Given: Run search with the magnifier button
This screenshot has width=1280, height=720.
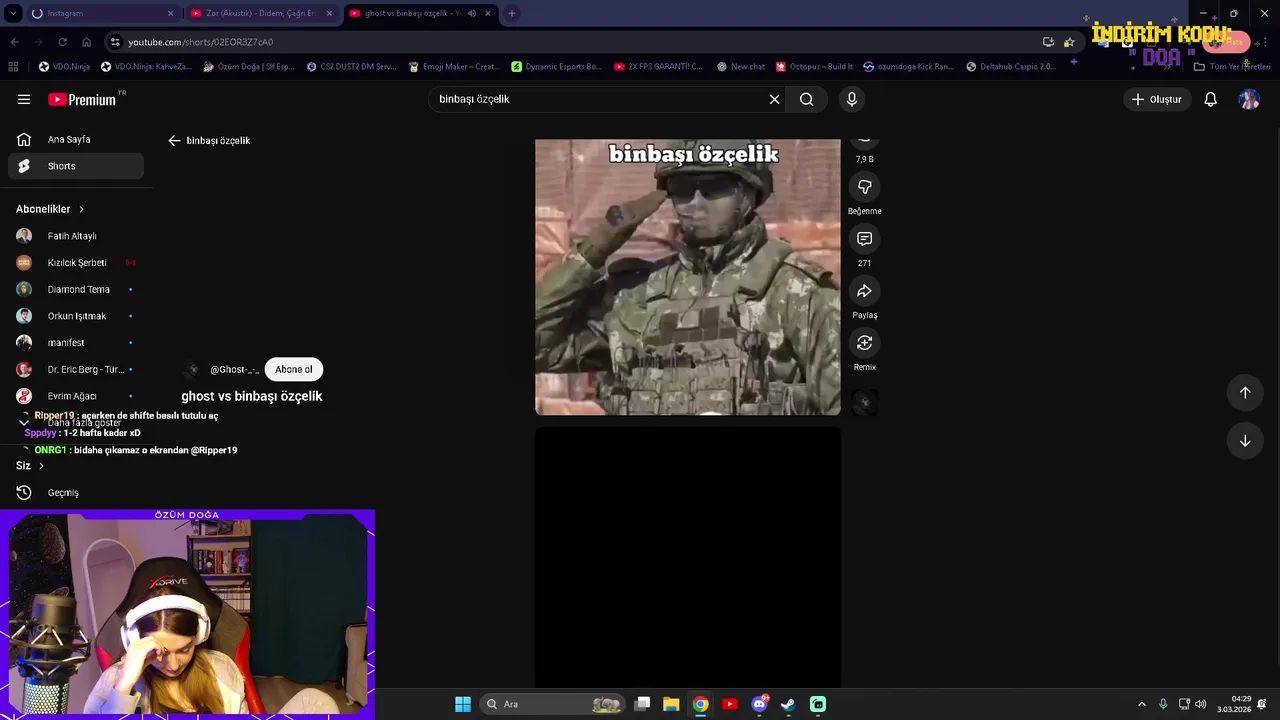Looking at the screenshot, I should tap(806, 99).
